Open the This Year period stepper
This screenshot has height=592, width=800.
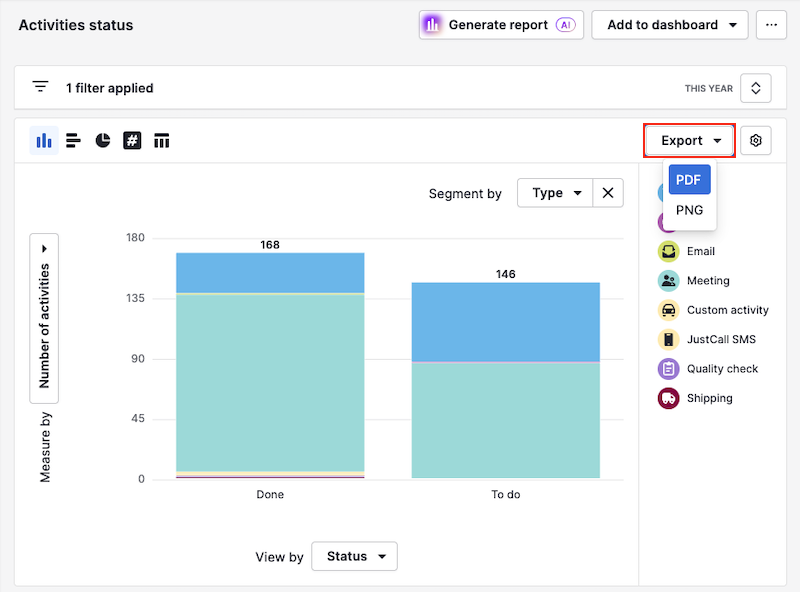tap(755, 88)
